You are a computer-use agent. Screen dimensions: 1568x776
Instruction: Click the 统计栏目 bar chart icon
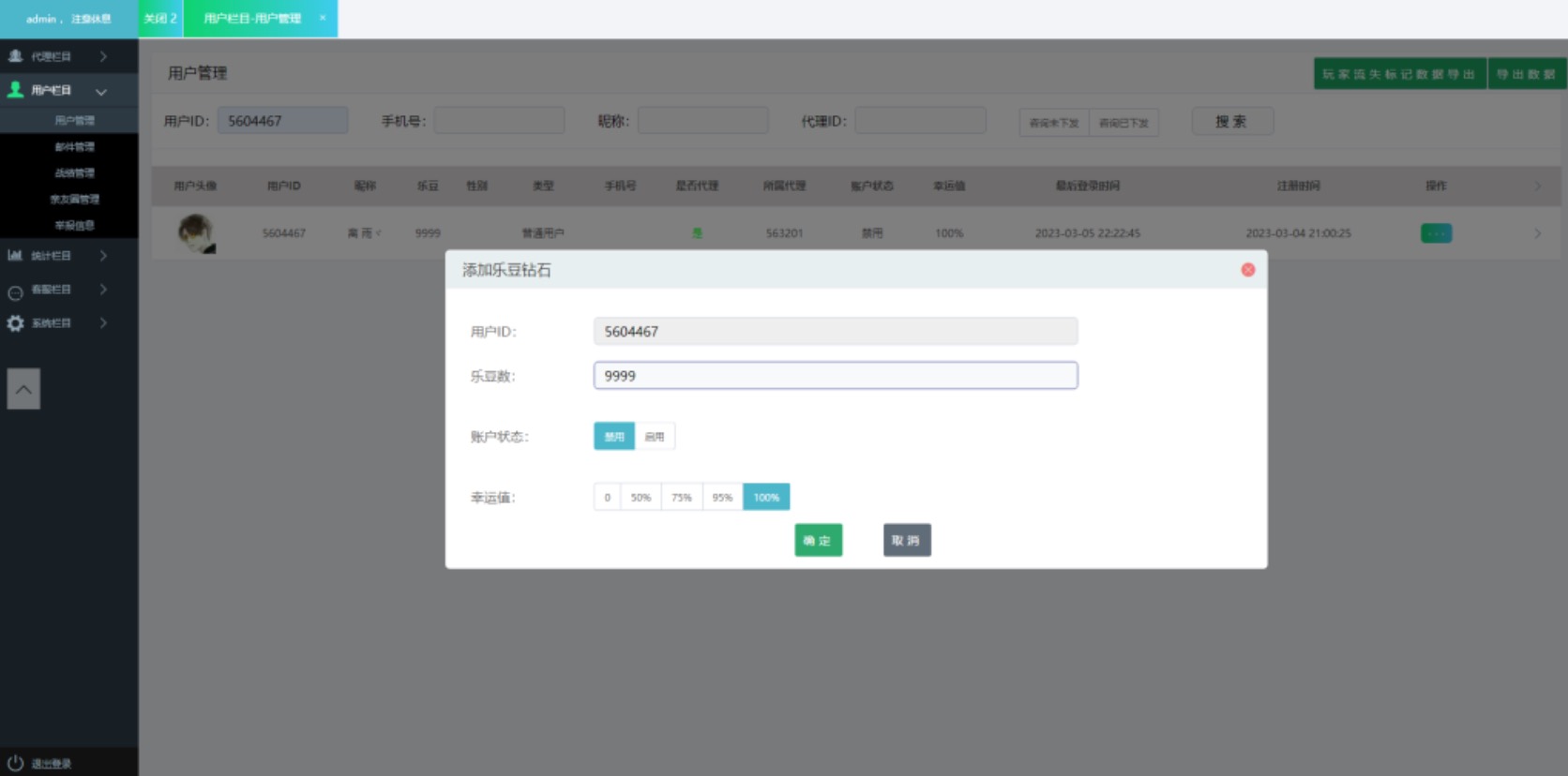(x=15, y=255)
